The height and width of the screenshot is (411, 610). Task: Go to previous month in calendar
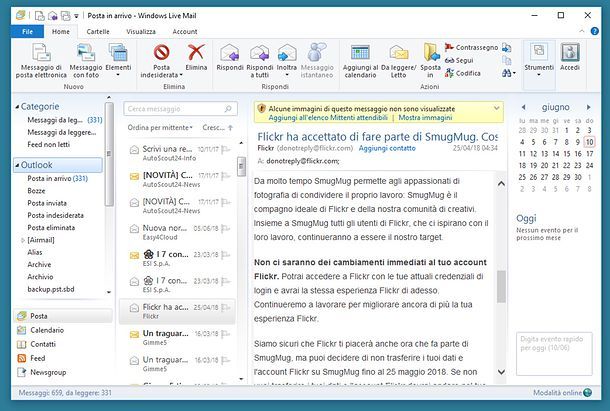tap(523, 107)
